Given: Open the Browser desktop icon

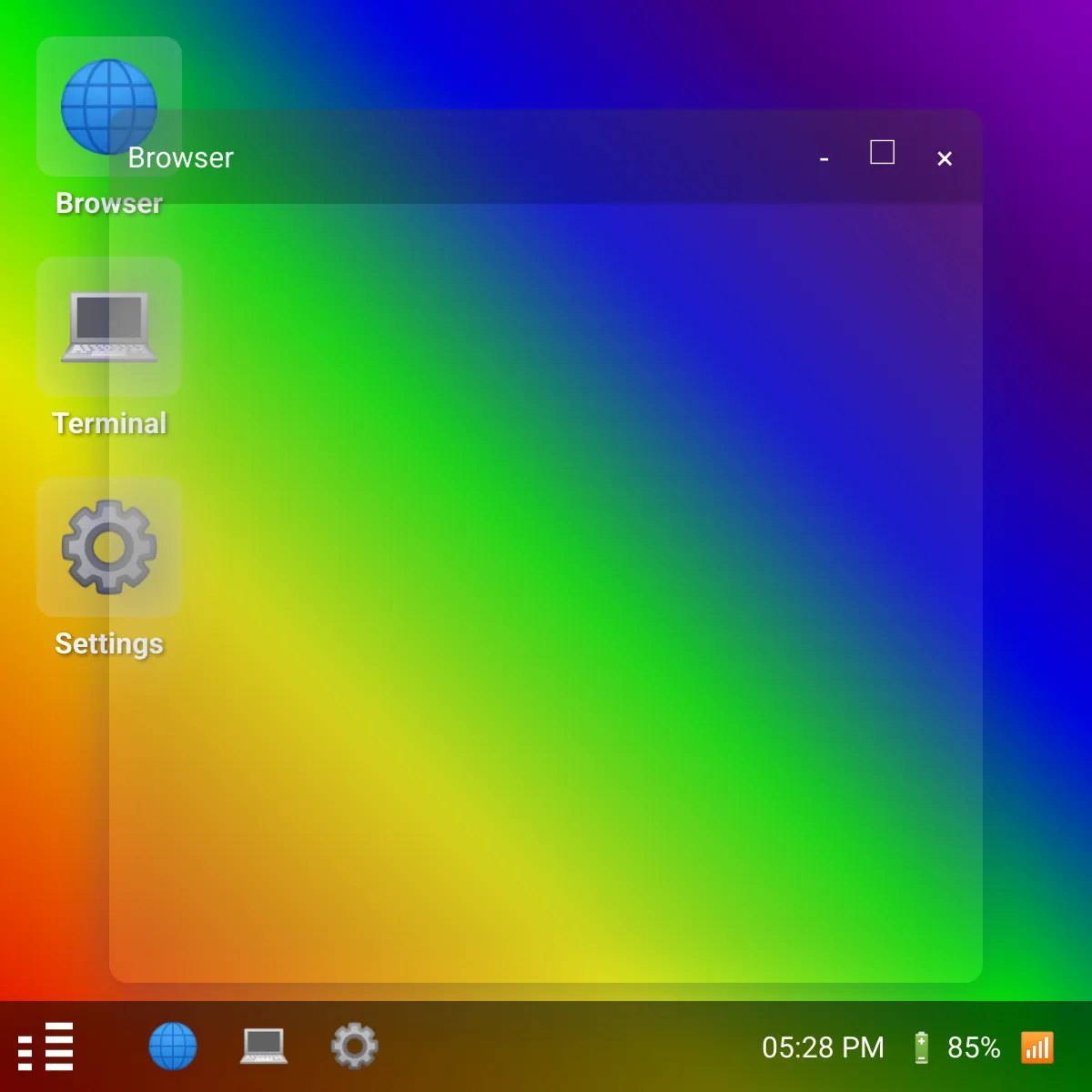Looking at the screenshot, I should [109, 106].
